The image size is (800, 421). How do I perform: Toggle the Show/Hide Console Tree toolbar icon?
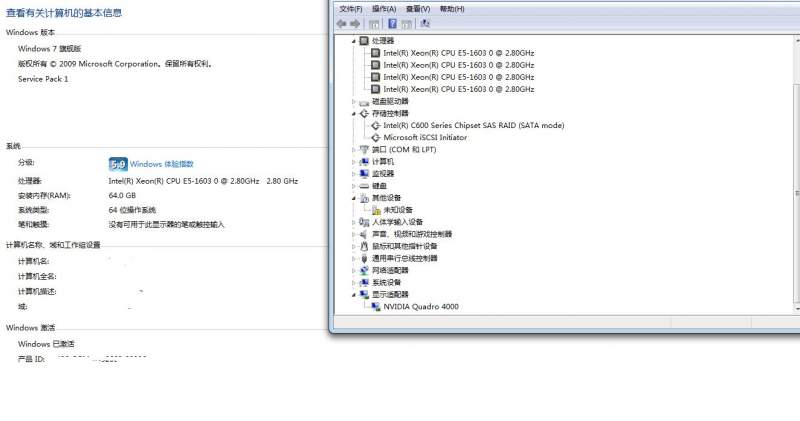(374, 24)
